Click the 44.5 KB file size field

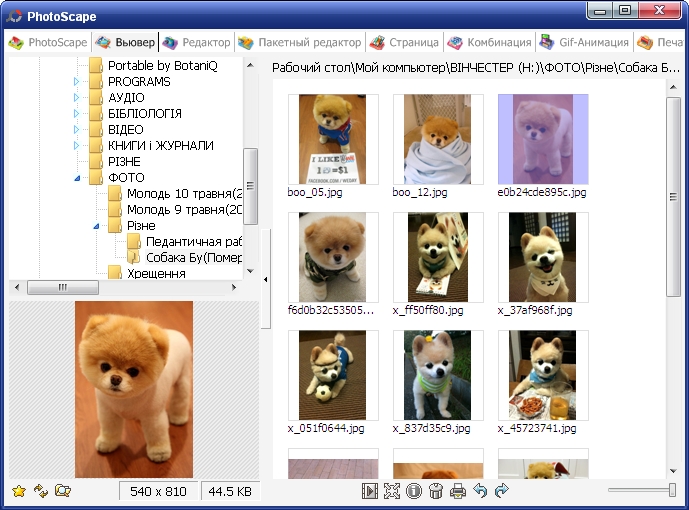click(x=230, y=491)
